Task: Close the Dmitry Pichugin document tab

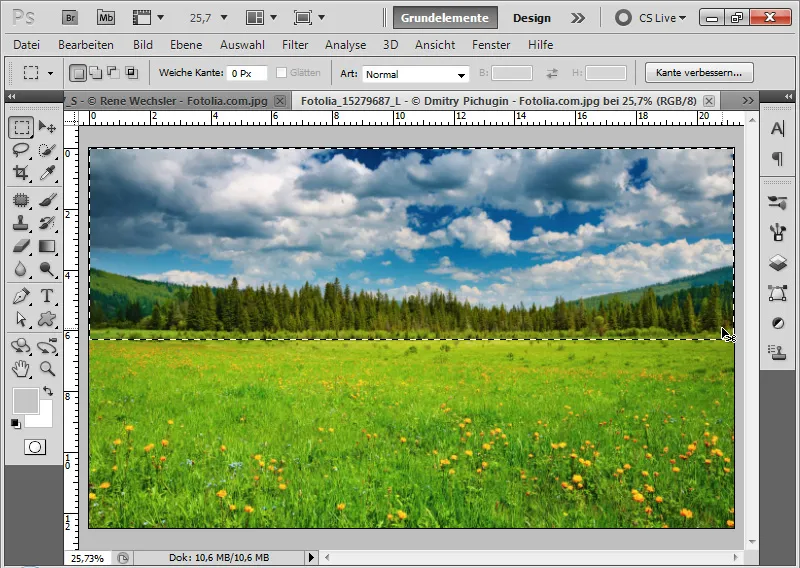Action: click(709, 101)
